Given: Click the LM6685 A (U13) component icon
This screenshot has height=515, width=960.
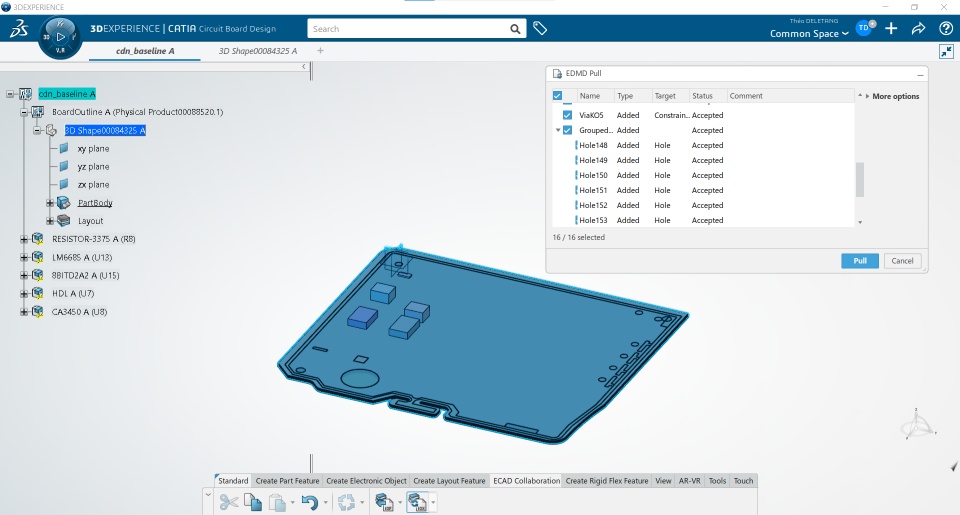Looking at the screenshot, I should 37,257.
